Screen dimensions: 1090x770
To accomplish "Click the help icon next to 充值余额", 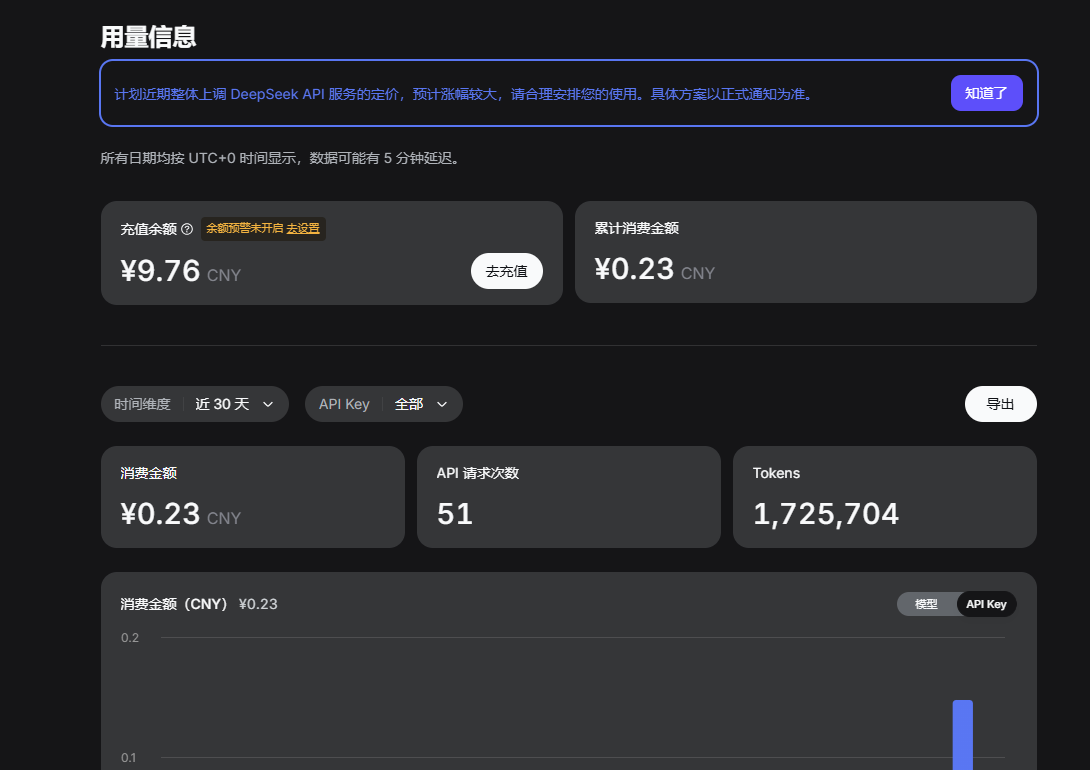I will pyautogui.click(x=187, y=229).
